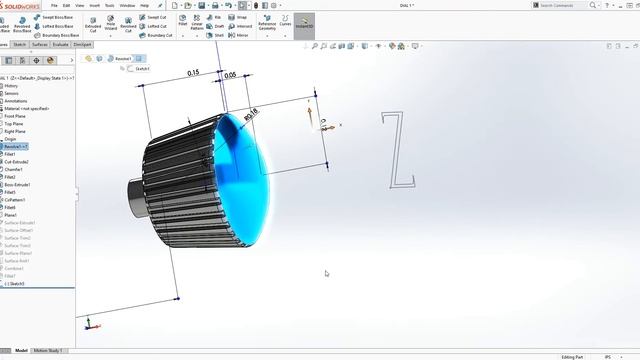The height and width of the screenshot is (360, 640).
Task: Open the DisplayManager panel tab
Action: click(50, 60)
